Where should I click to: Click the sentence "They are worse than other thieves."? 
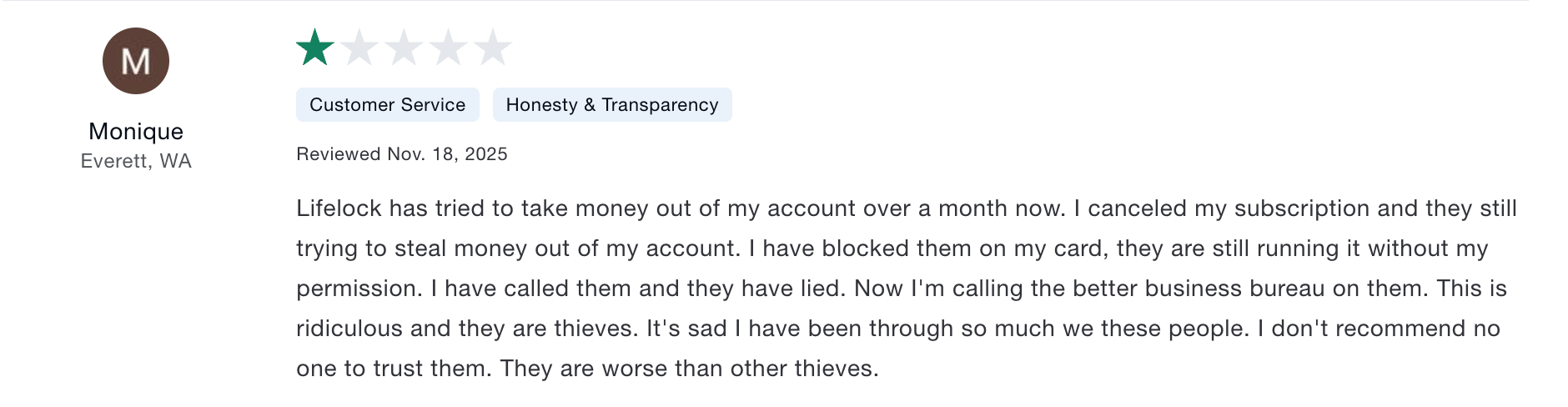point(689,369)
